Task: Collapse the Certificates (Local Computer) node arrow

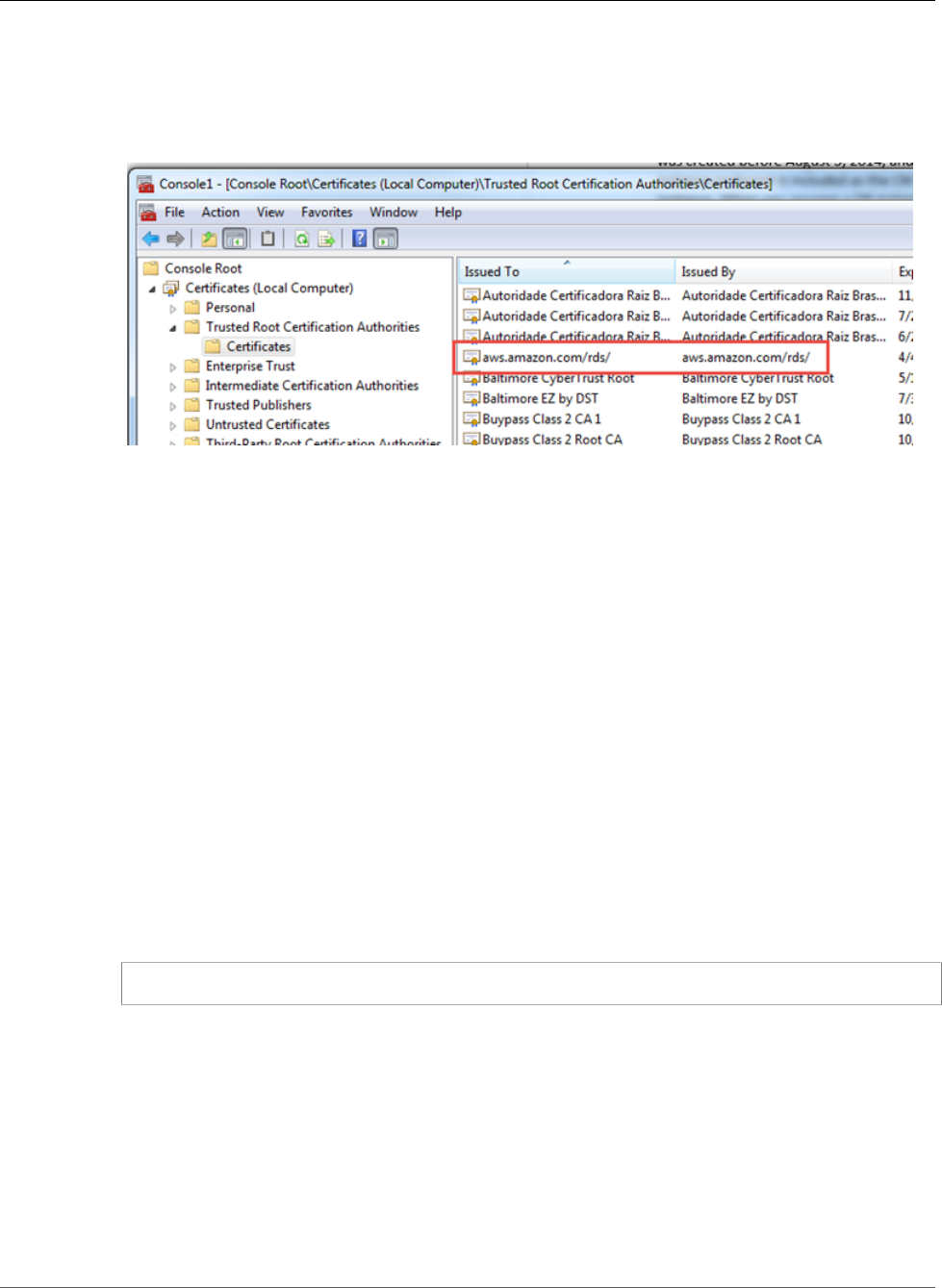Action: coord(152,289)
